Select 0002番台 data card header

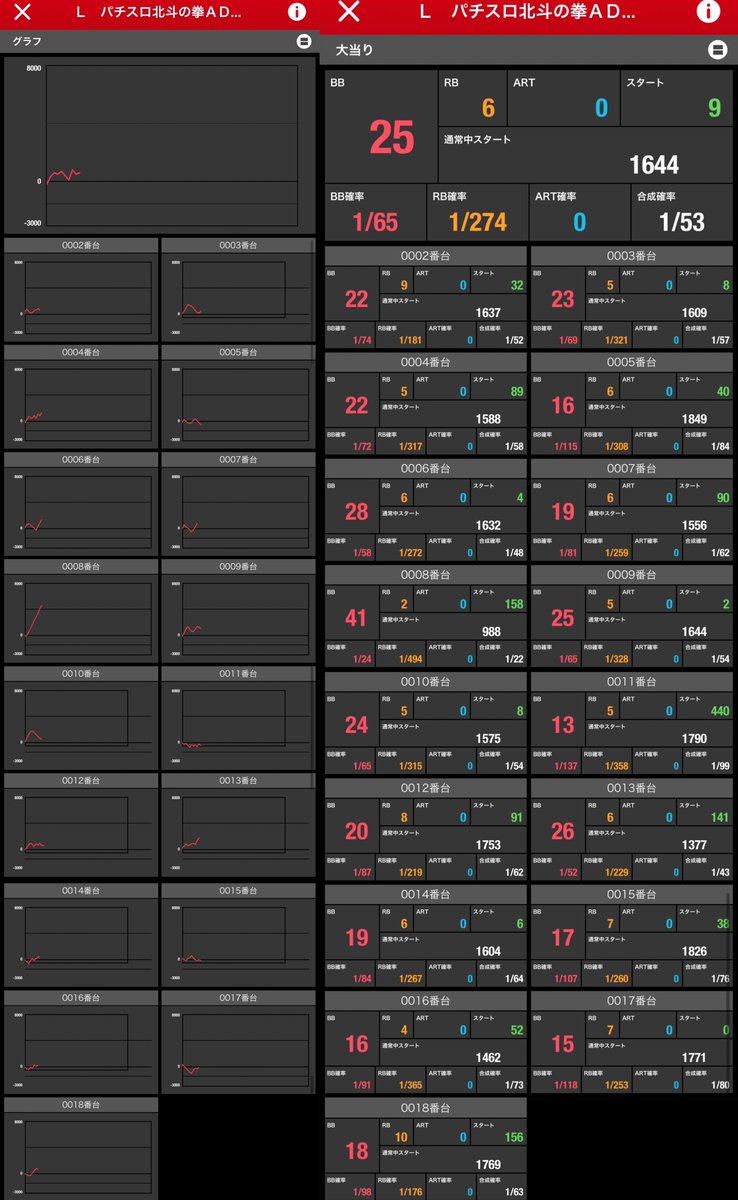pos(425,256)
